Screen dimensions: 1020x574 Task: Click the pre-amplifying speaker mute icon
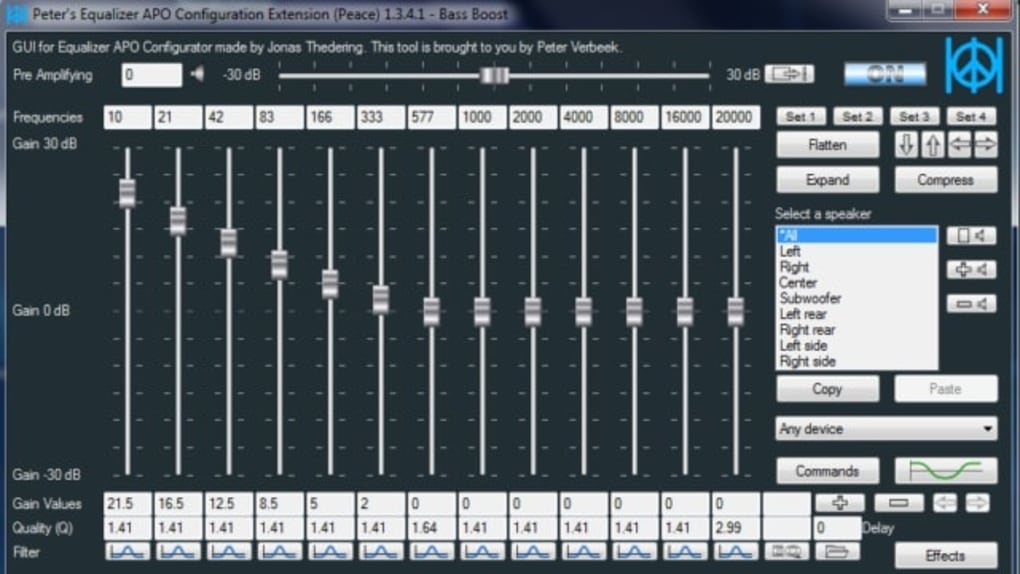197,75
